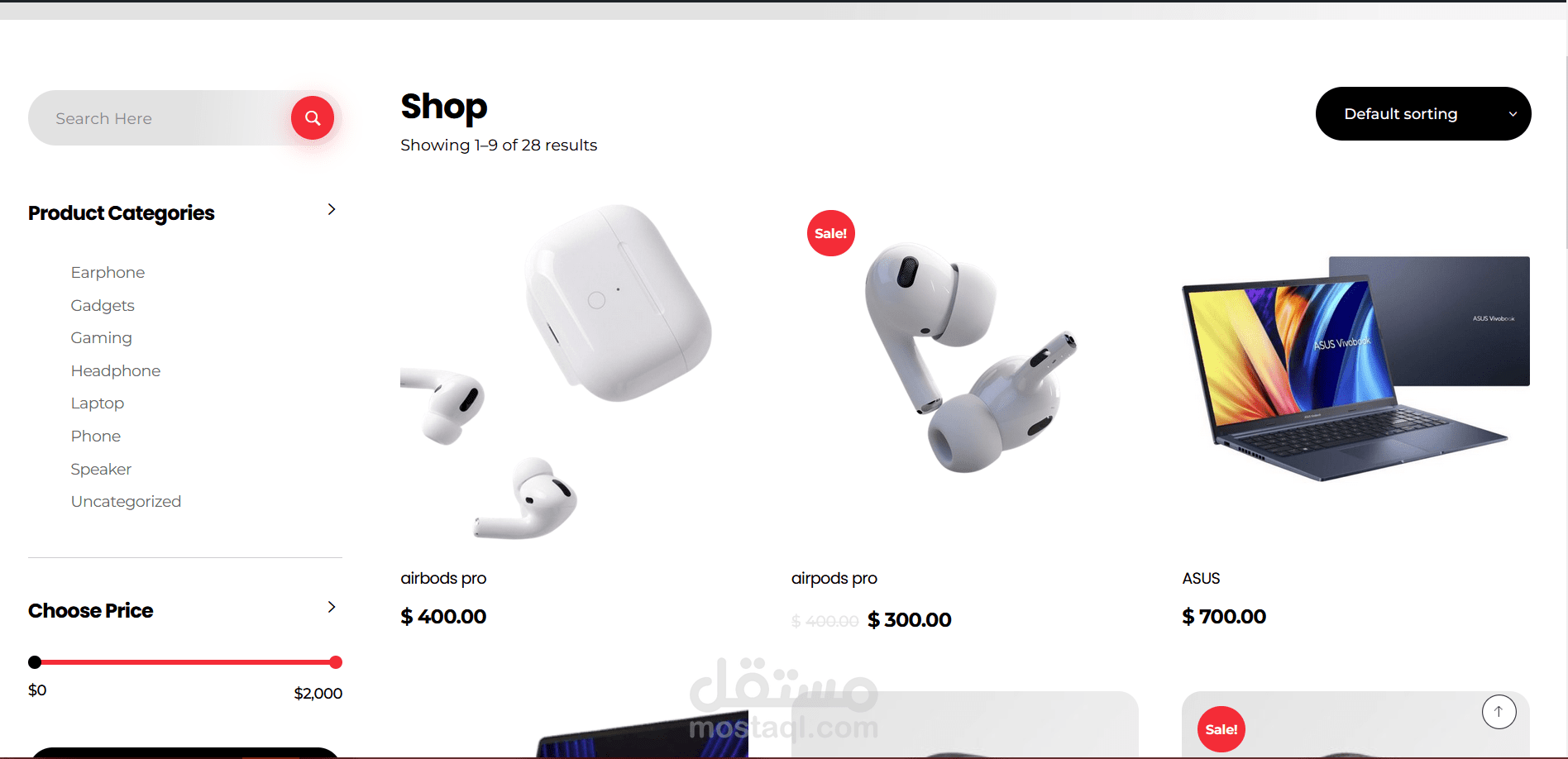Click the scroll-to-top arrow icon

1499,712
